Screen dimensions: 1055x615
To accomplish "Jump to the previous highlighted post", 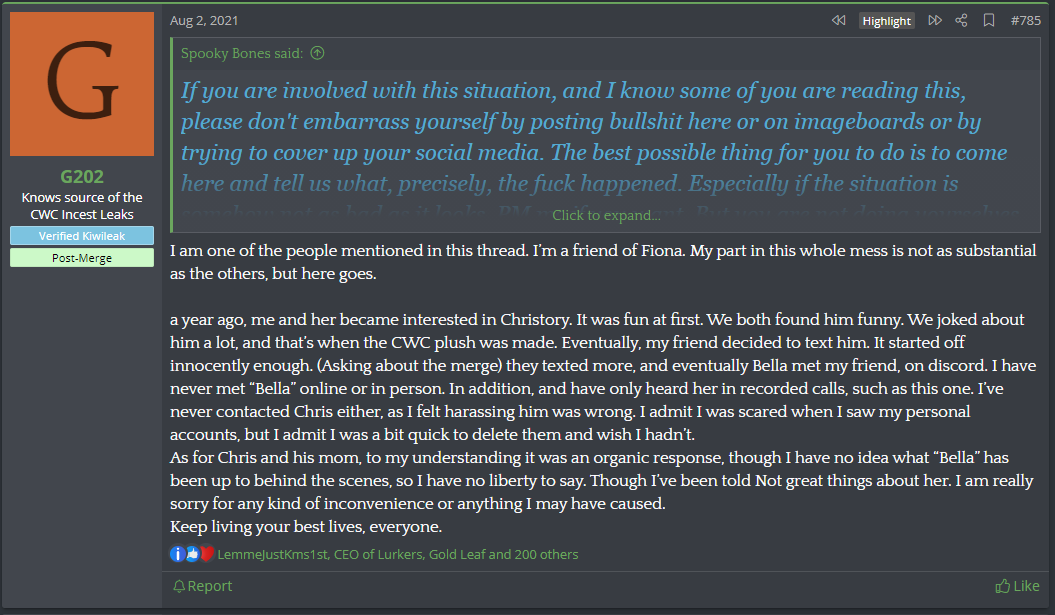I will click(838, 20).
